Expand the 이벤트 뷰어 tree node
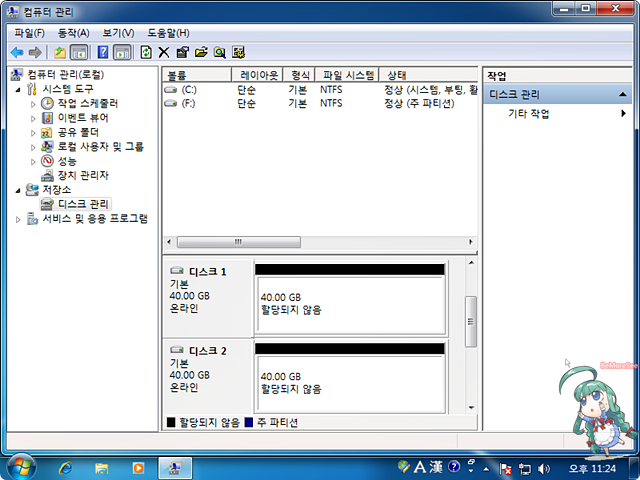The image size is (640, 480). point(33,118)
